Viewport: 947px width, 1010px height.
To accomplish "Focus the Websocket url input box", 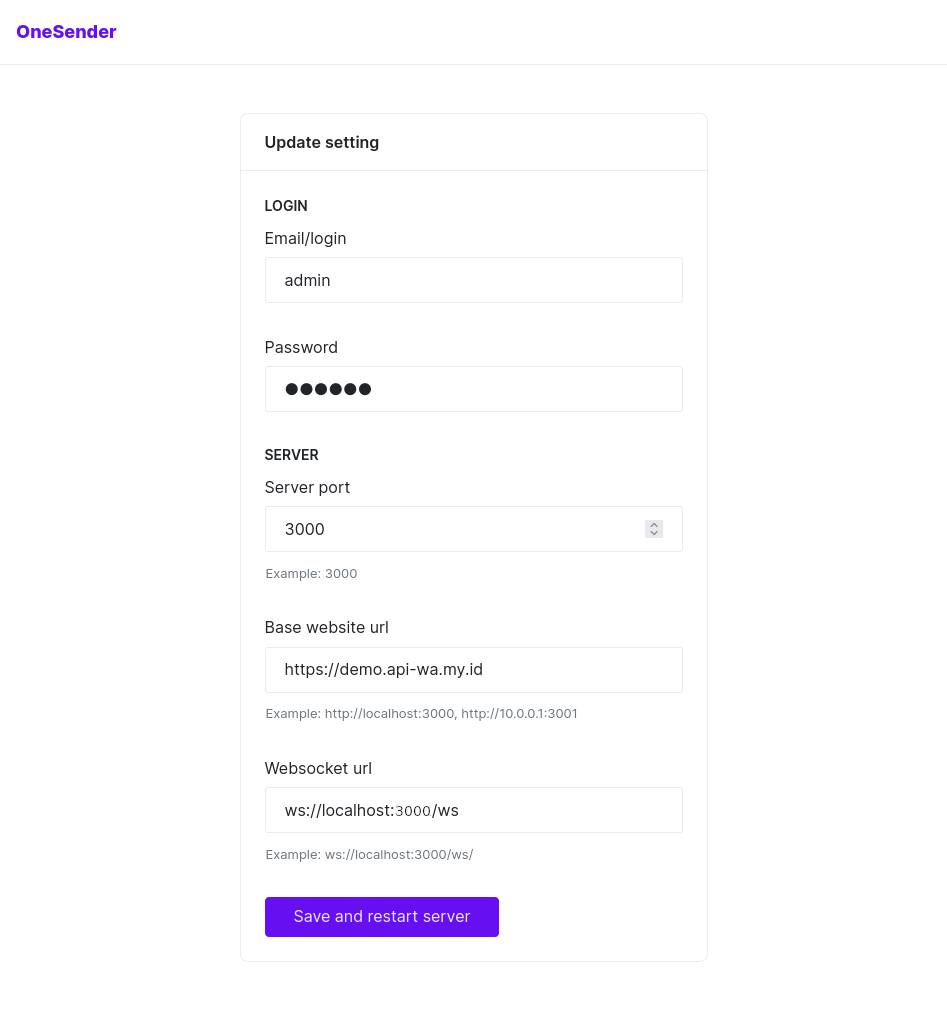I will click(x=474, y=810).
